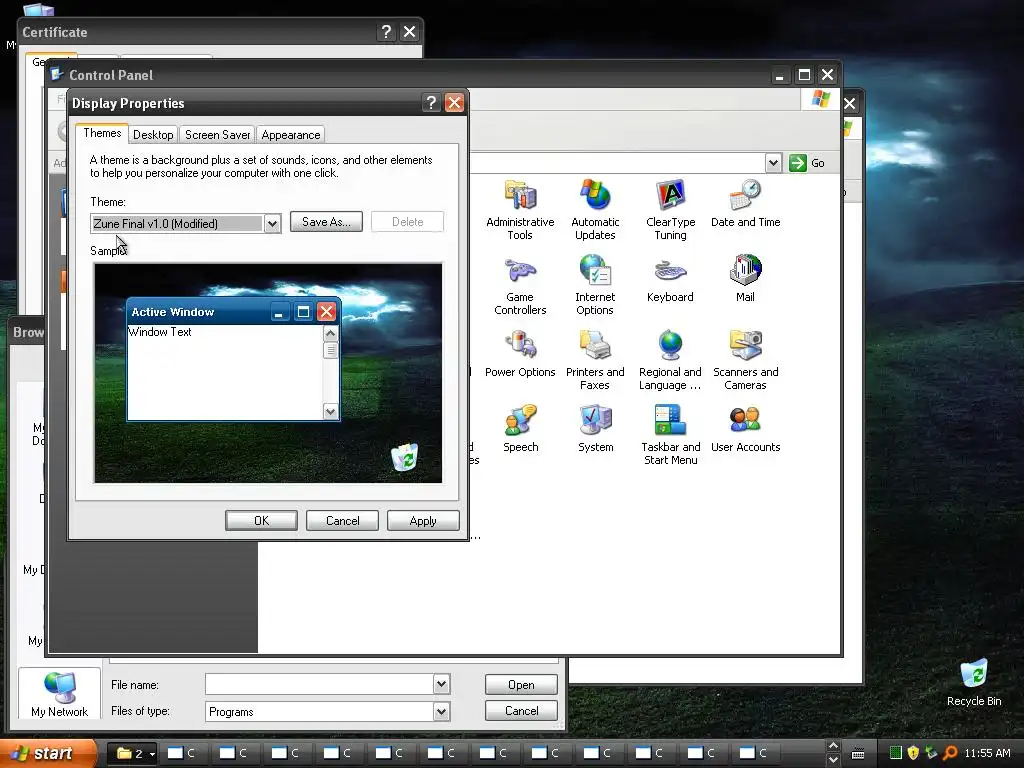The image size is (1024, 768).
Task: Click the Start button
Action: tap(47, 754)
